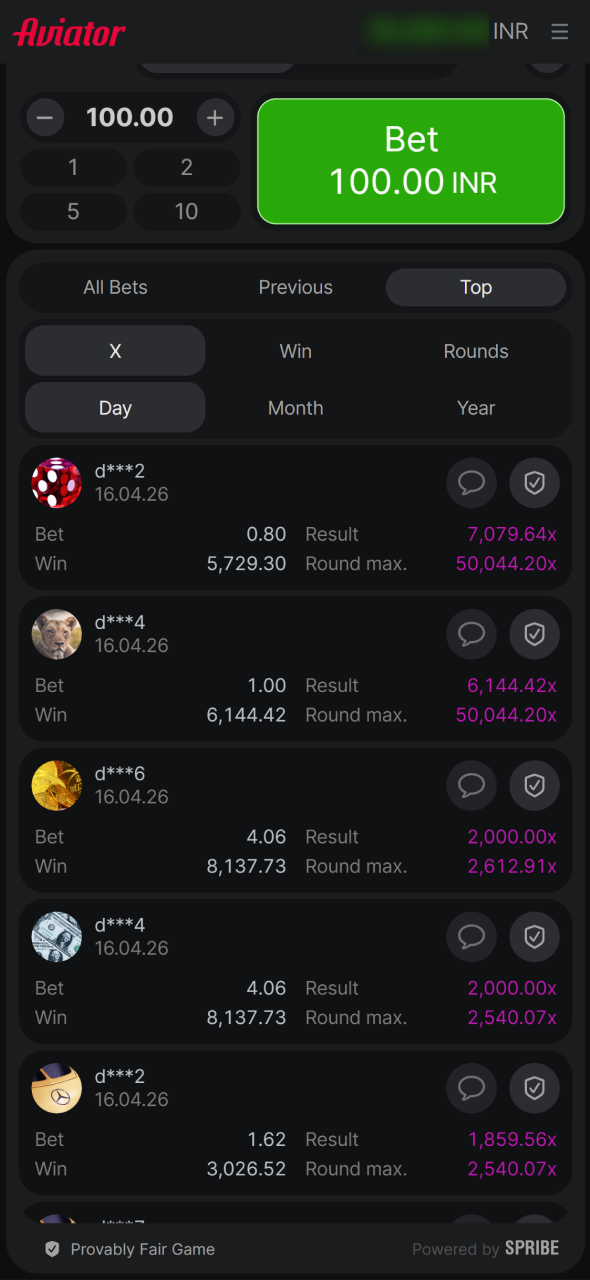Select the Month time period
Viewport: 590px width, 1280px height.
point(295,408)
